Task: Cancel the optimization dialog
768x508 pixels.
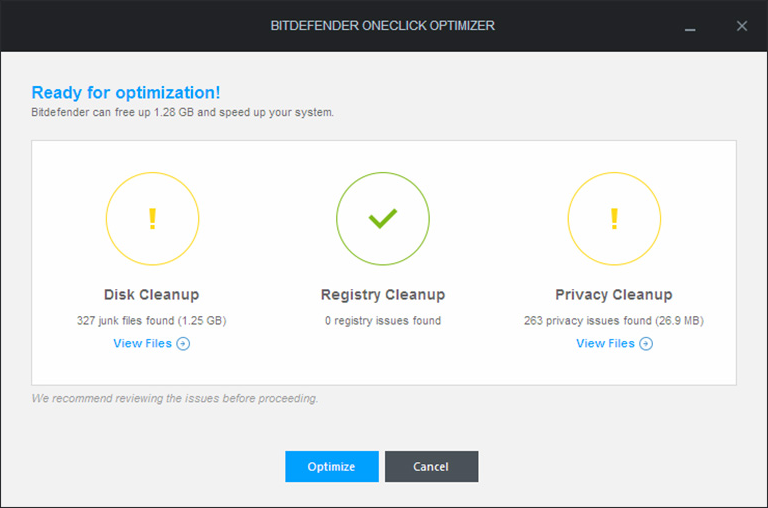Action: (x=431, y=466)
